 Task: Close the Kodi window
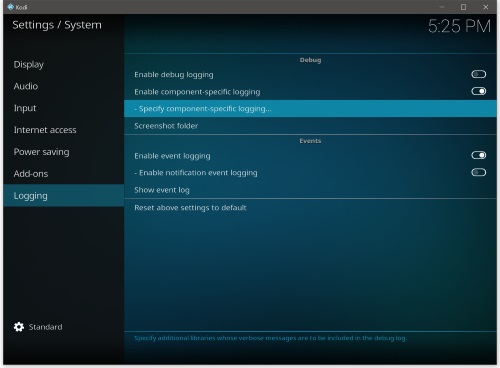tap(485, 7)
